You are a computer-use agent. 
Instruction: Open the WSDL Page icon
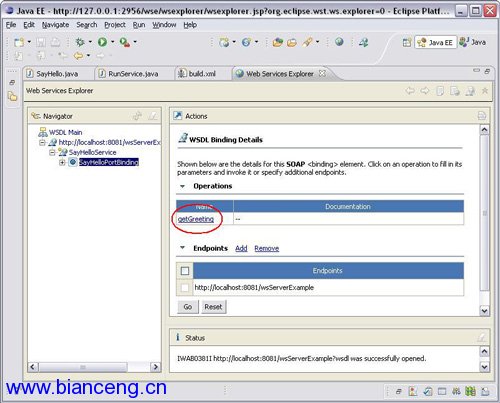click(x=470, y=91)
